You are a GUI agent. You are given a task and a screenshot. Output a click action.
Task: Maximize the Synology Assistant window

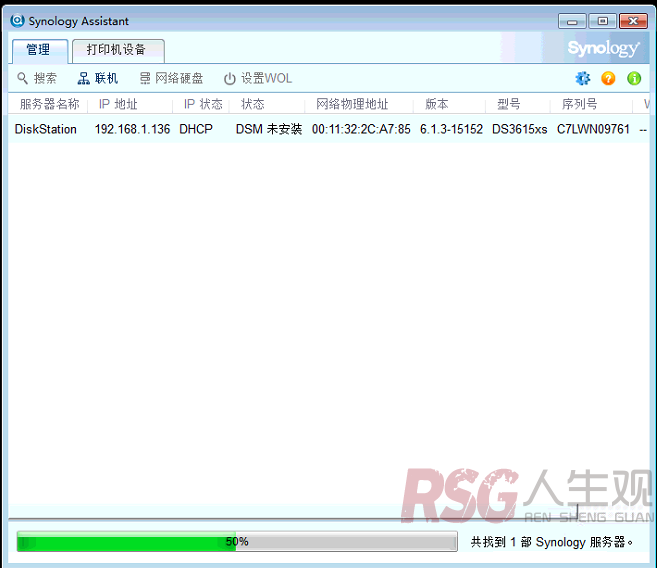pyautogui.click(x=603, y=21)
